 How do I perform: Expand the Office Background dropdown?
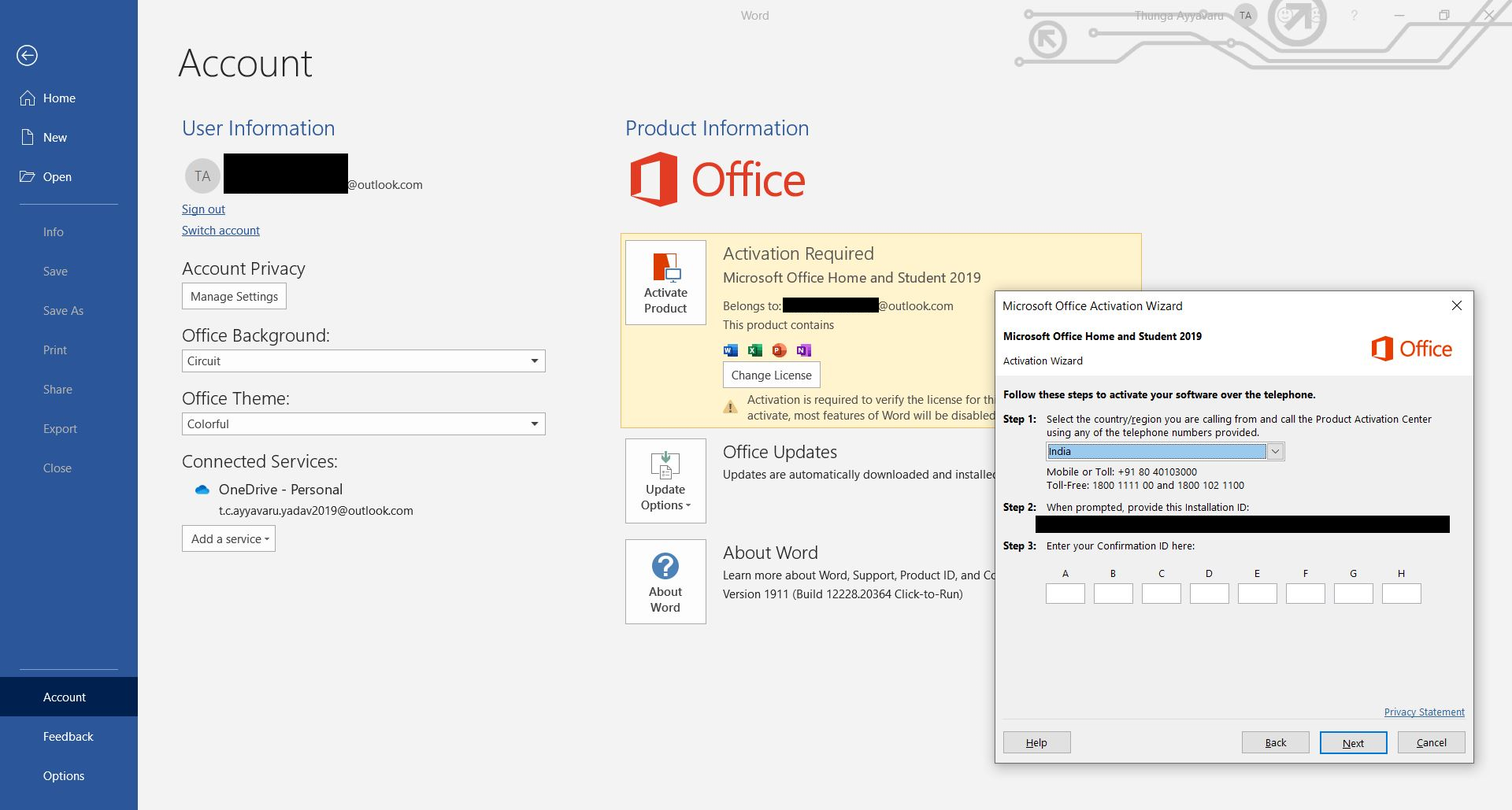(x=535, y=361)
